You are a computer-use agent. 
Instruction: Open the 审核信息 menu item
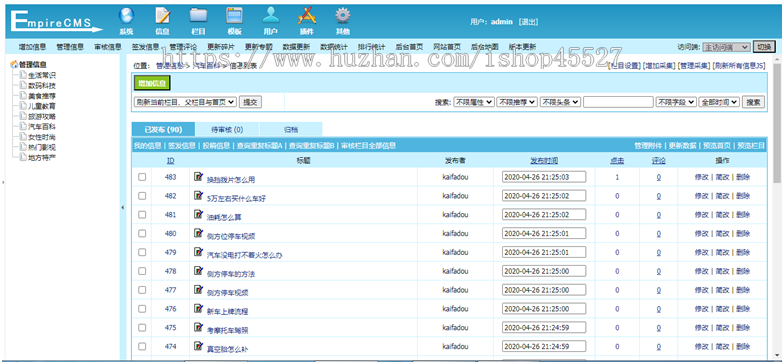(108, 47)
